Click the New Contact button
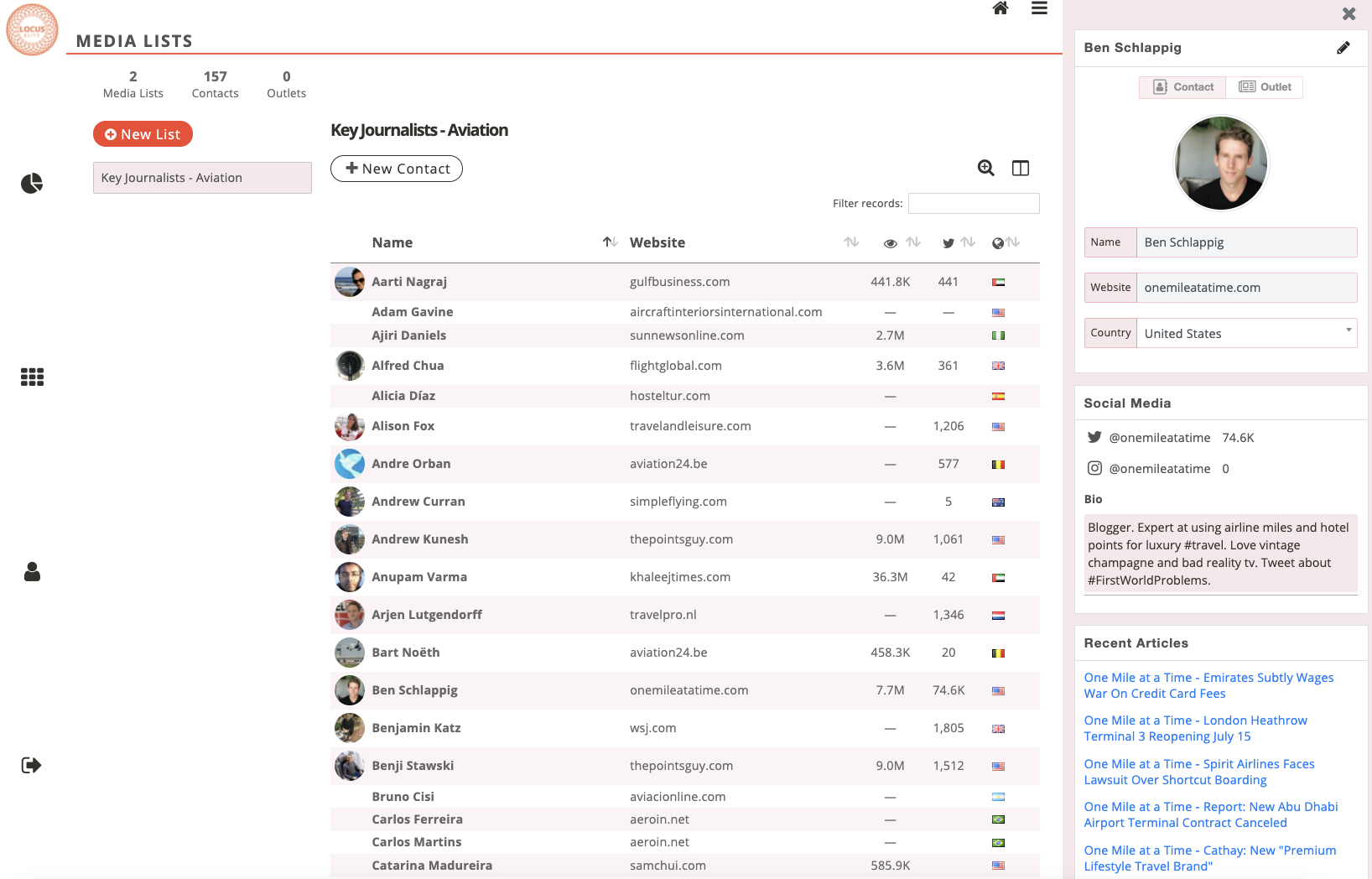The image size is (1372, 879). point(397,169)
